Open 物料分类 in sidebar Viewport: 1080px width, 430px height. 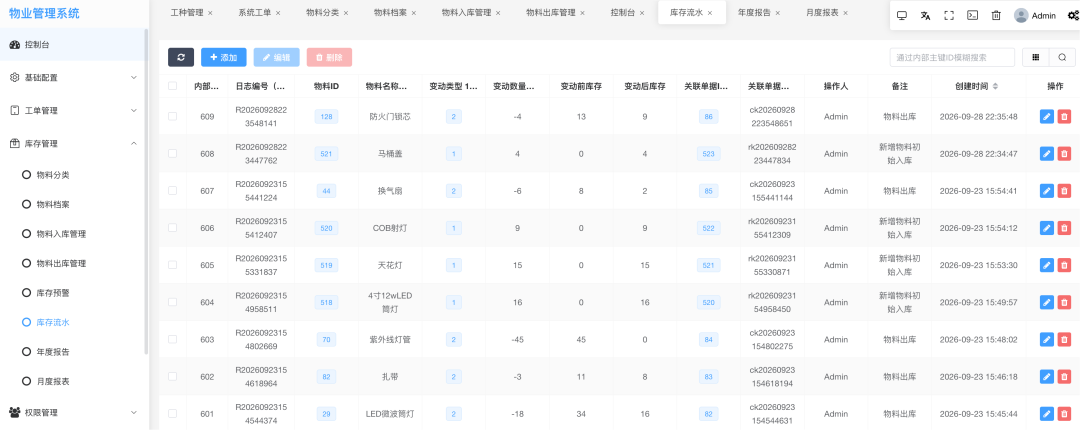[x=53, y=175]
